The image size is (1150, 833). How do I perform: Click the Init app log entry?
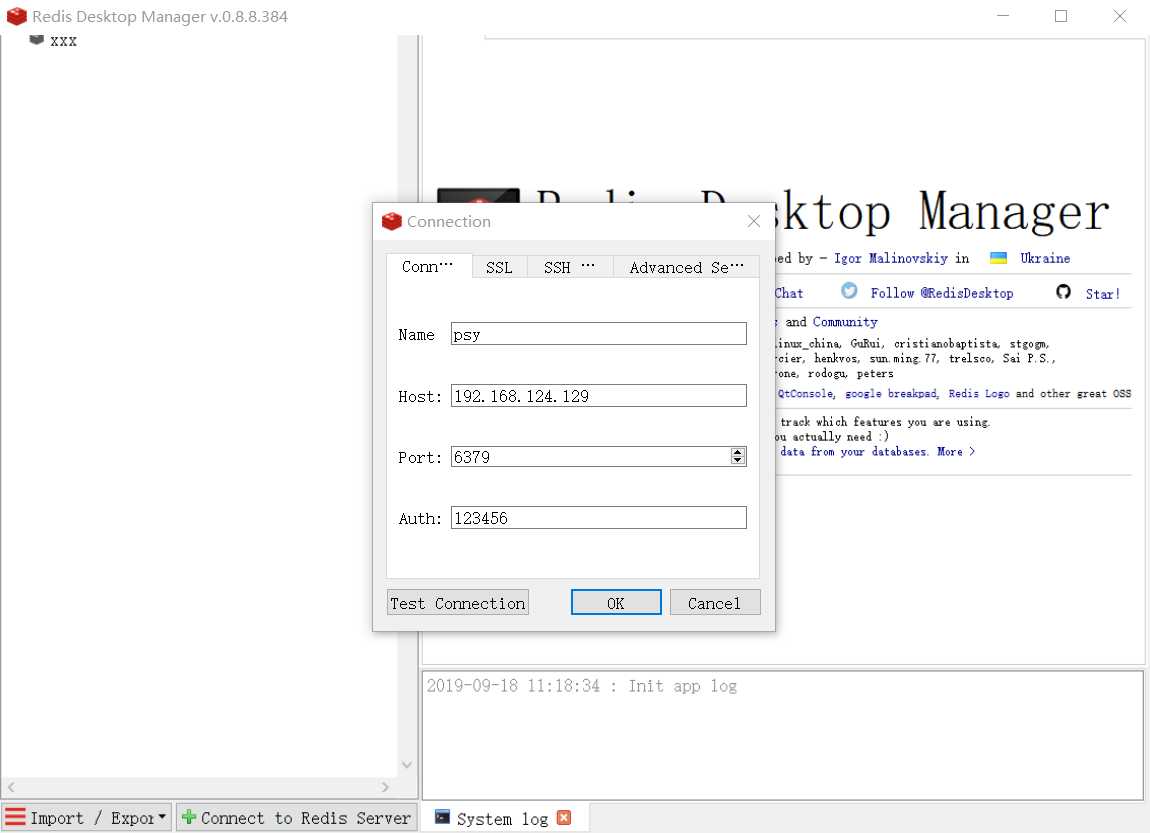(x=582, y=686)
